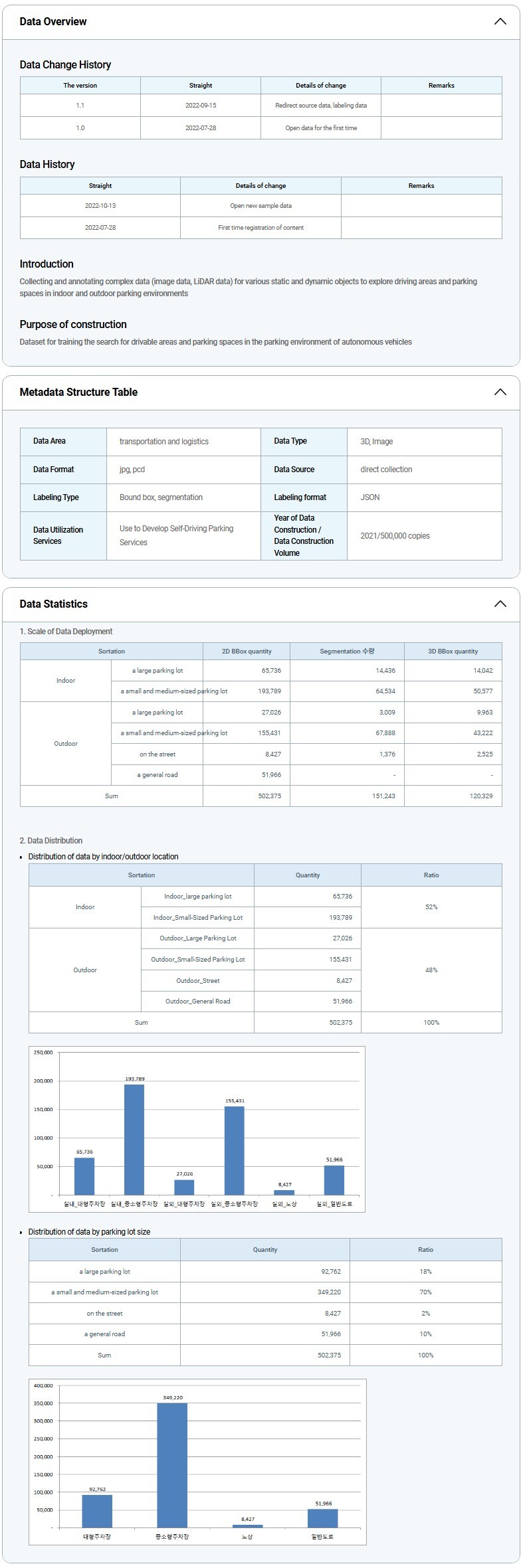
Task: Collapse the Data Overview section chevron
Action: [x=500, y=22]
